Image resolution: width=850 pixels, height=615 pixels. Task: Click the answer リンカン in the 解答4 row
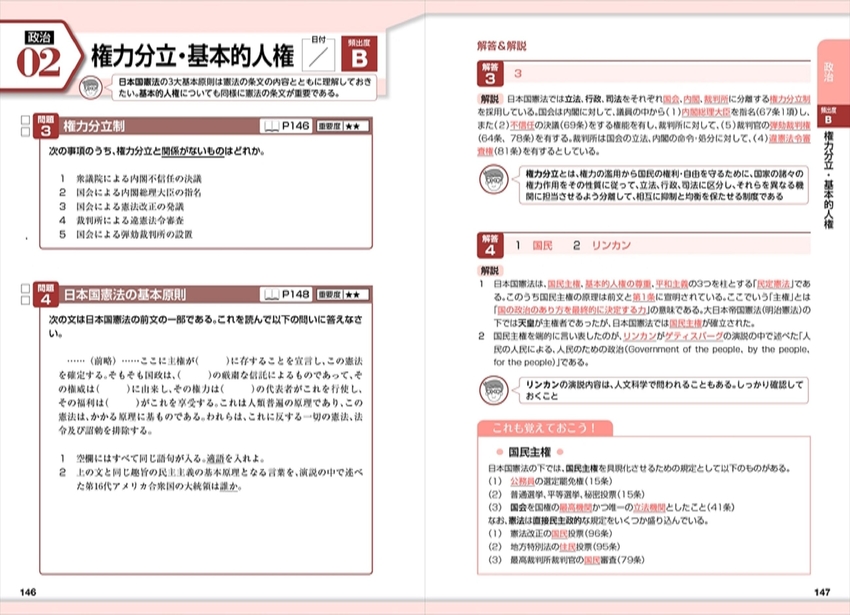611,246
